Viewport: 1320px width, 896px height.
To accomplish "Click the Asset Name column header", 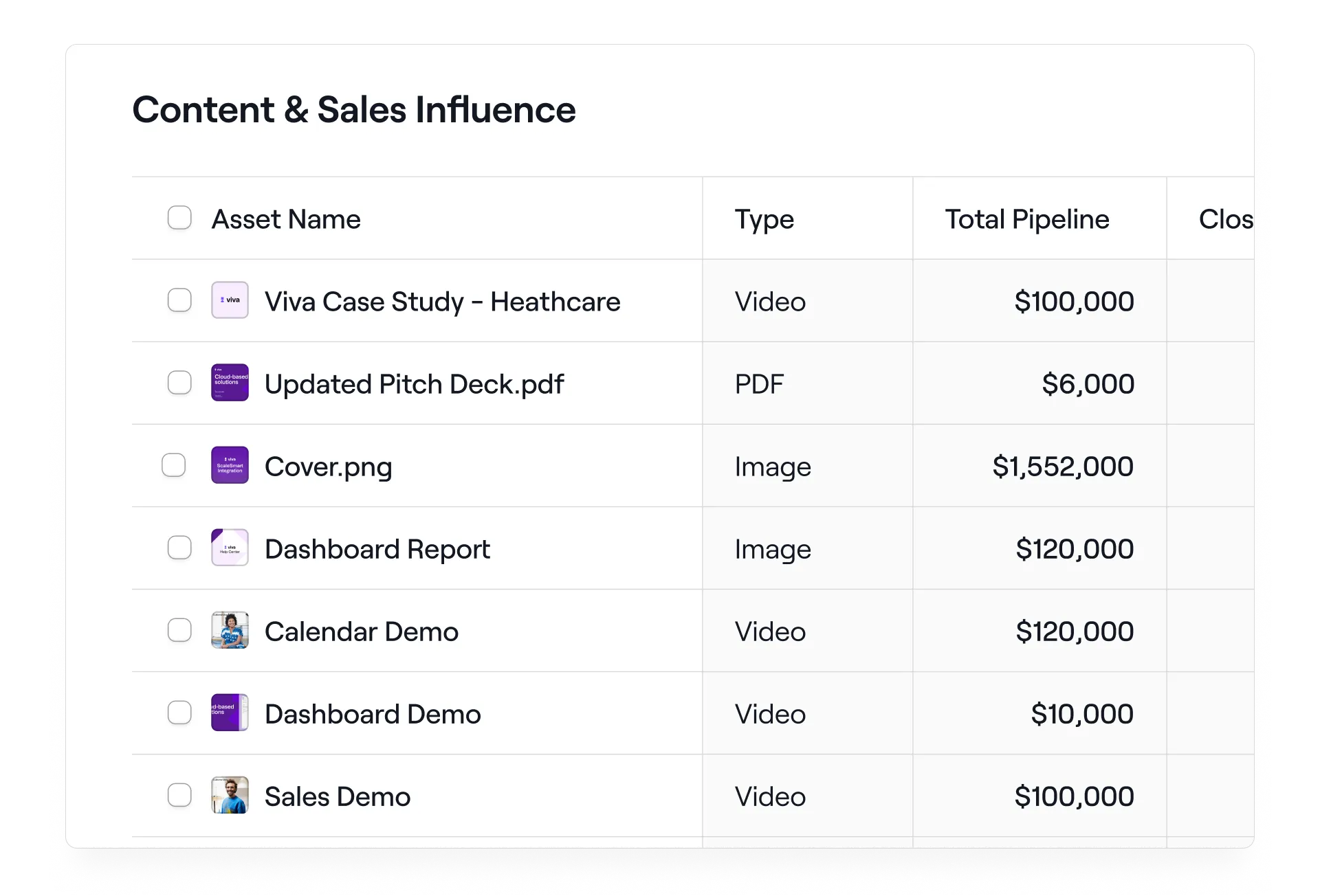I will point(286,219).
